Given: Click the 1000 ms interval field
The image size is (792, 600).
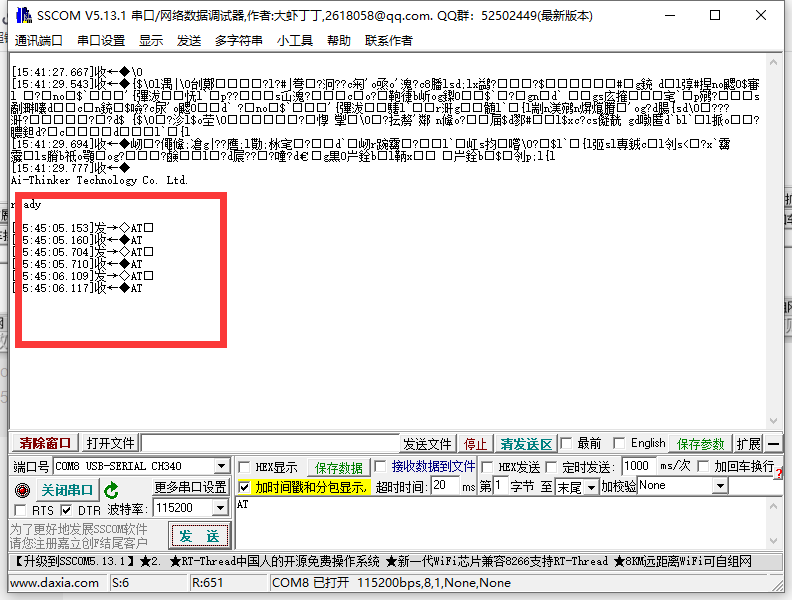Looking at the screenshot, I should coord(639,466).
